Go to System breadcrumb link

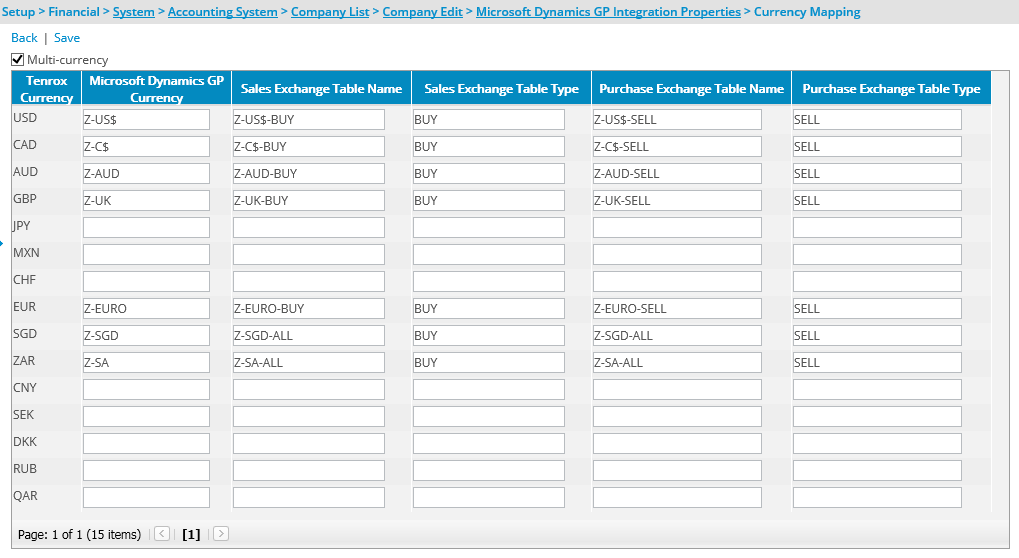[134, 12]
